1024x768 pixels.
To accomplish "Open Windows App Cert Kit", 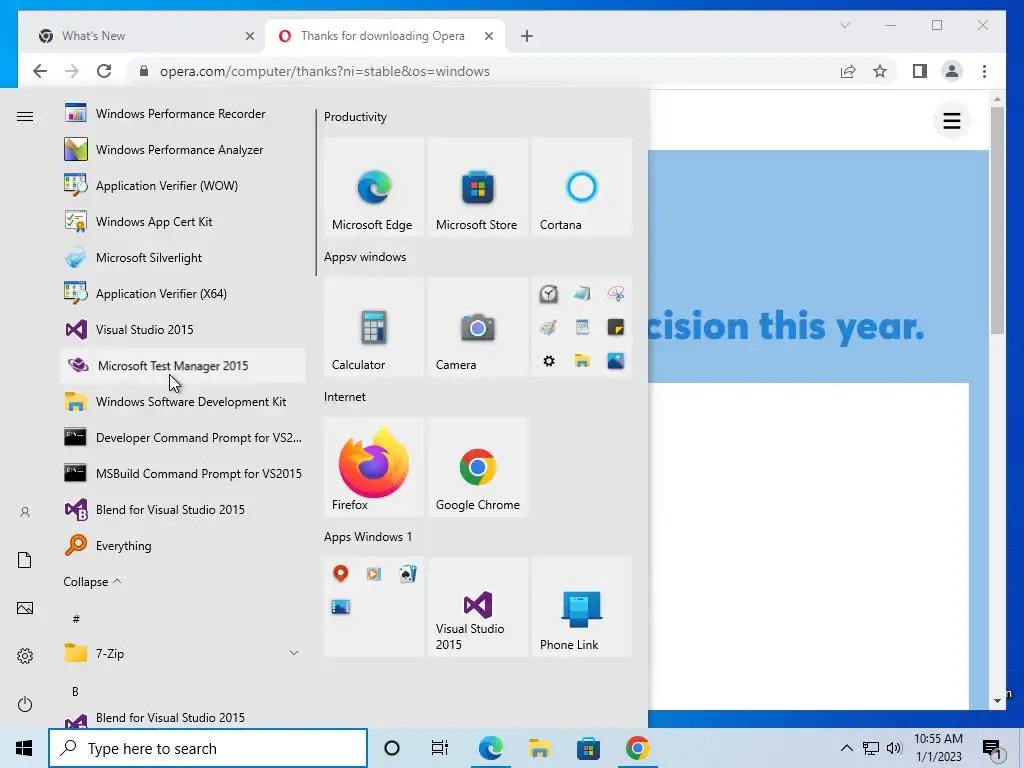I will pos(183,221).
